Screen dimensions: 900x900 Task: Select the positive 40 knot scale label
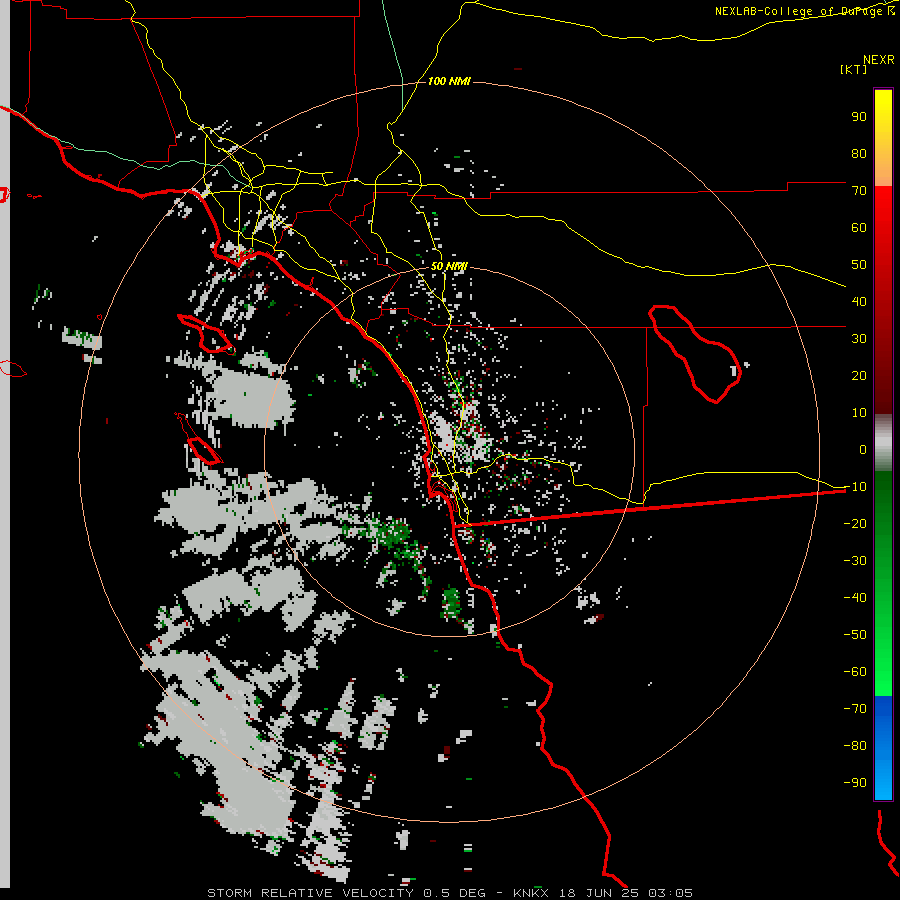[x=859, y=301]
